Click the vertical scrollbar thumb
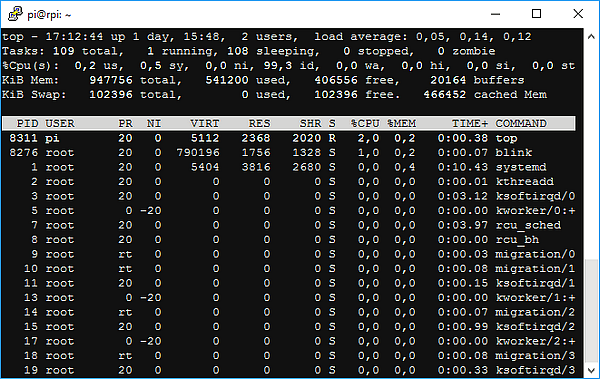 (x=591, y=311)
